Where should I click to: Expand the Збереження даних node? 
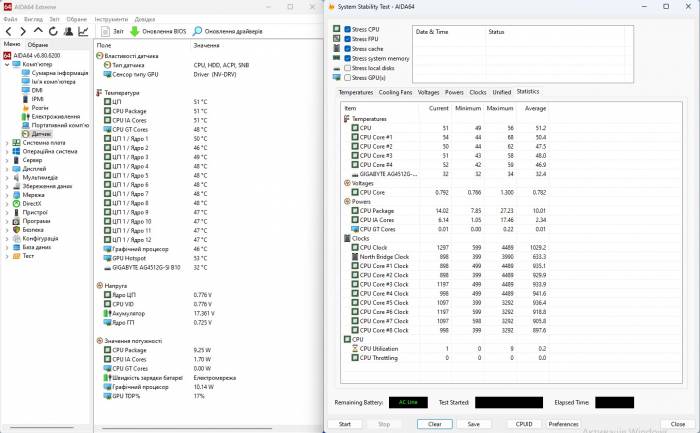coord(7,186)
